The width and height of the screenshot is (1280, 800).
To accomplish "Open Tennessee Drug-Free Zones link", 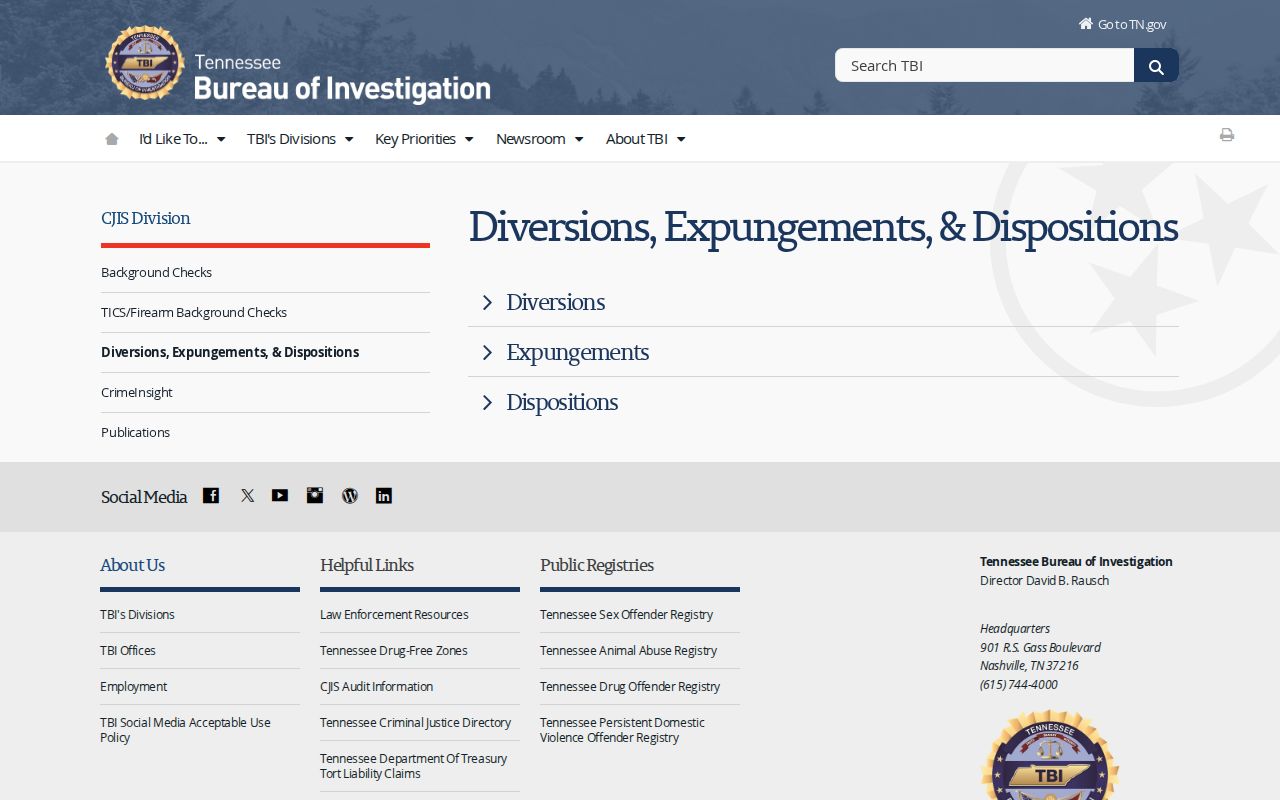I will (394, 650).
